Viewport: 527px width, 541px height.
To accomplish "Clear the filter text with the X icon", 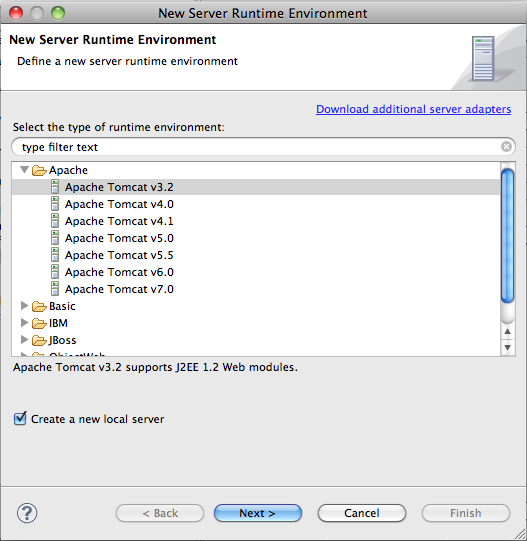I will tap(506, 147).
